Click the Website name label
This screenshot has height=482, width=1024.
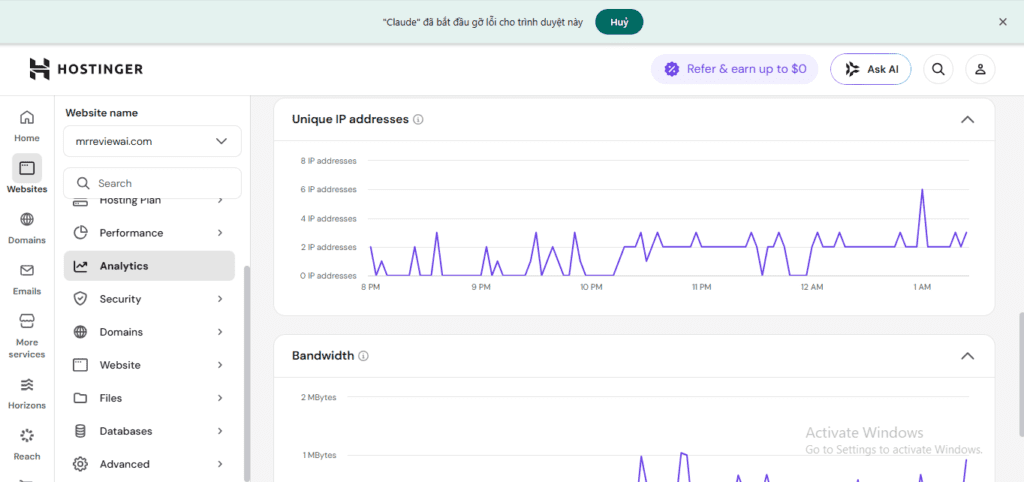102,113
